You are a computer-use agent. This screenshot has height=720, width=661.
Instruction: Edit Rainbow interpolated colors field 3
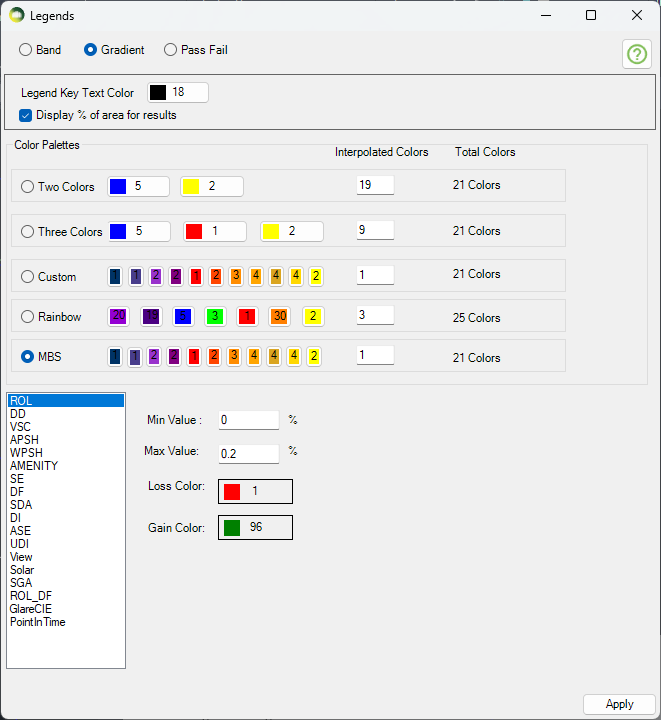point(375,315)
